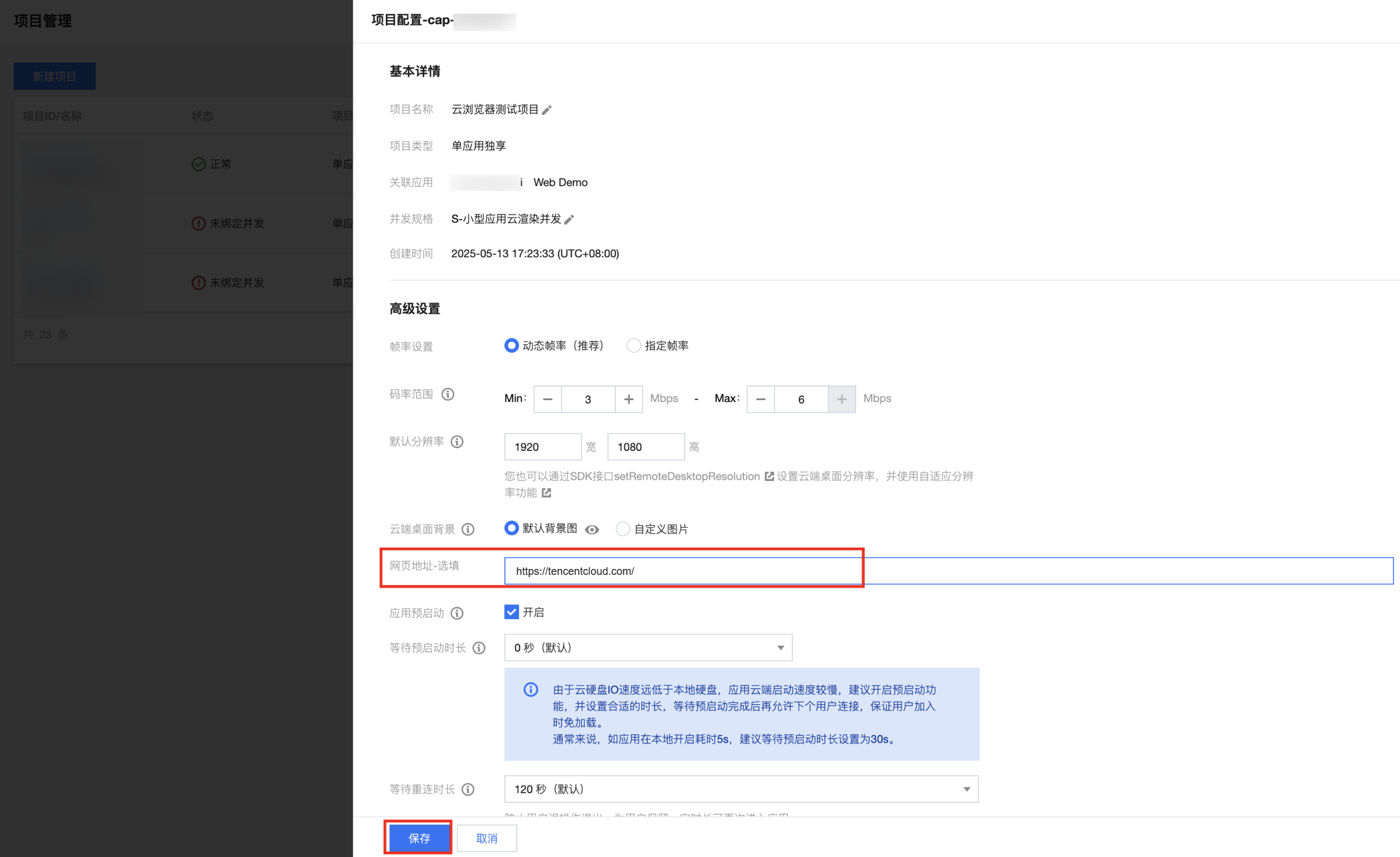Screen dimensions: 1400x857
Task: Open setRemoteDesktopResolution external link icon
Action: 769,476
